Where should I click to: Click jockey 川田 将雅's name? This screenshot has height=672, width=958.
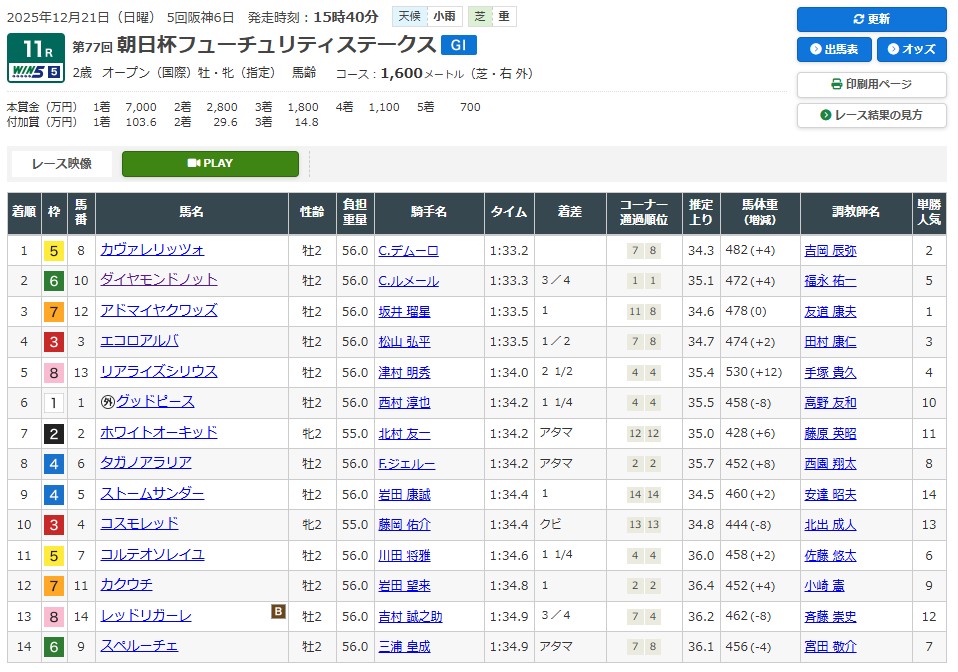pos(404,556)
